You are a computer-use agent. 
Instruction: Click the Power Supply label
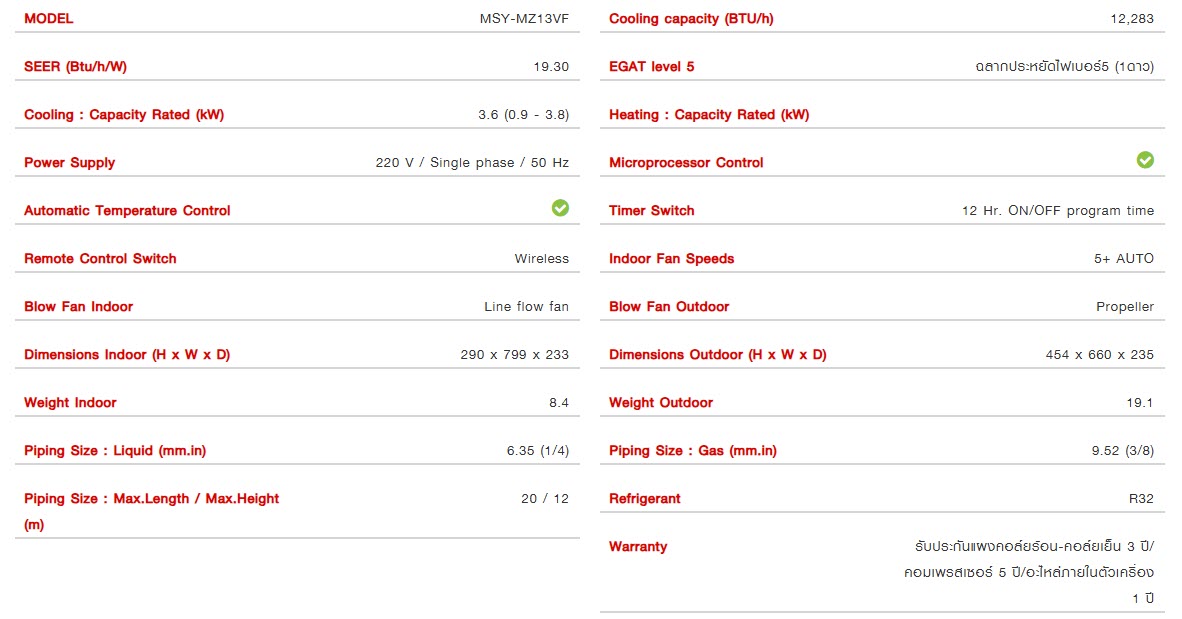pos(70,162)
